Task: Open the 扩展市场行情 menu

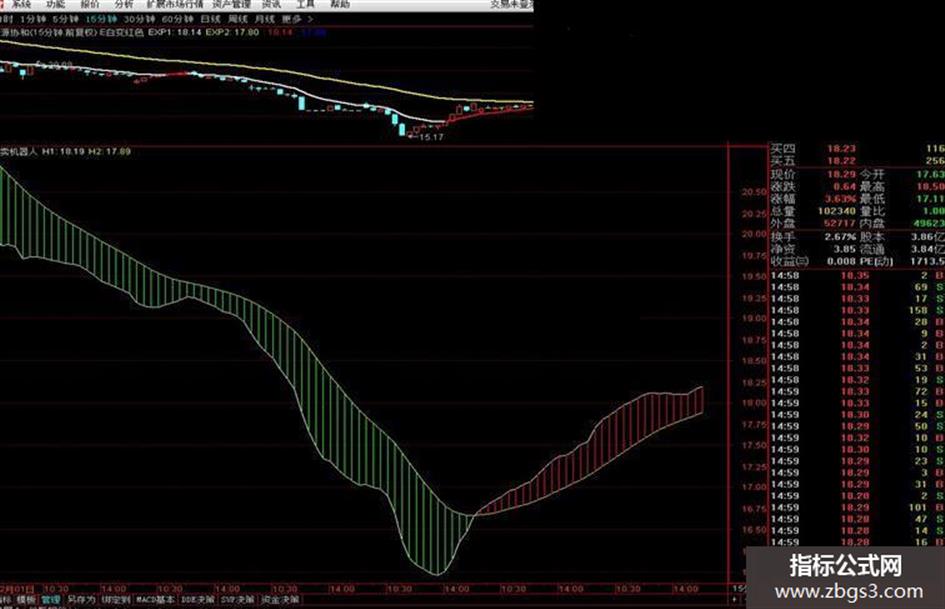Action: point(175,4)
